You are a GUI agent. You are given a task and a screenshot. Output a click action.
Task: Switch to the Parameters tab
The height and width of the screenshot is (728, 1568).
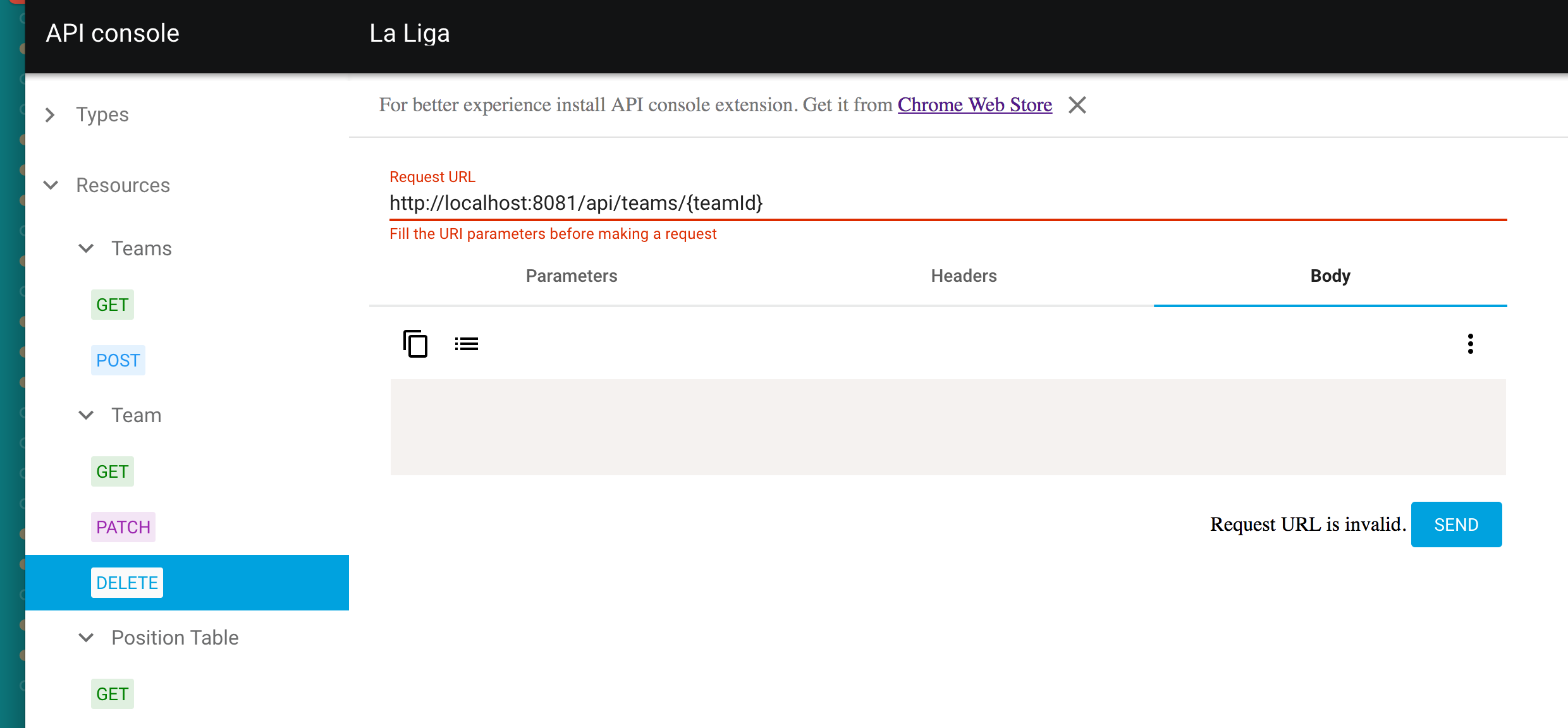(x=571, y=276)
